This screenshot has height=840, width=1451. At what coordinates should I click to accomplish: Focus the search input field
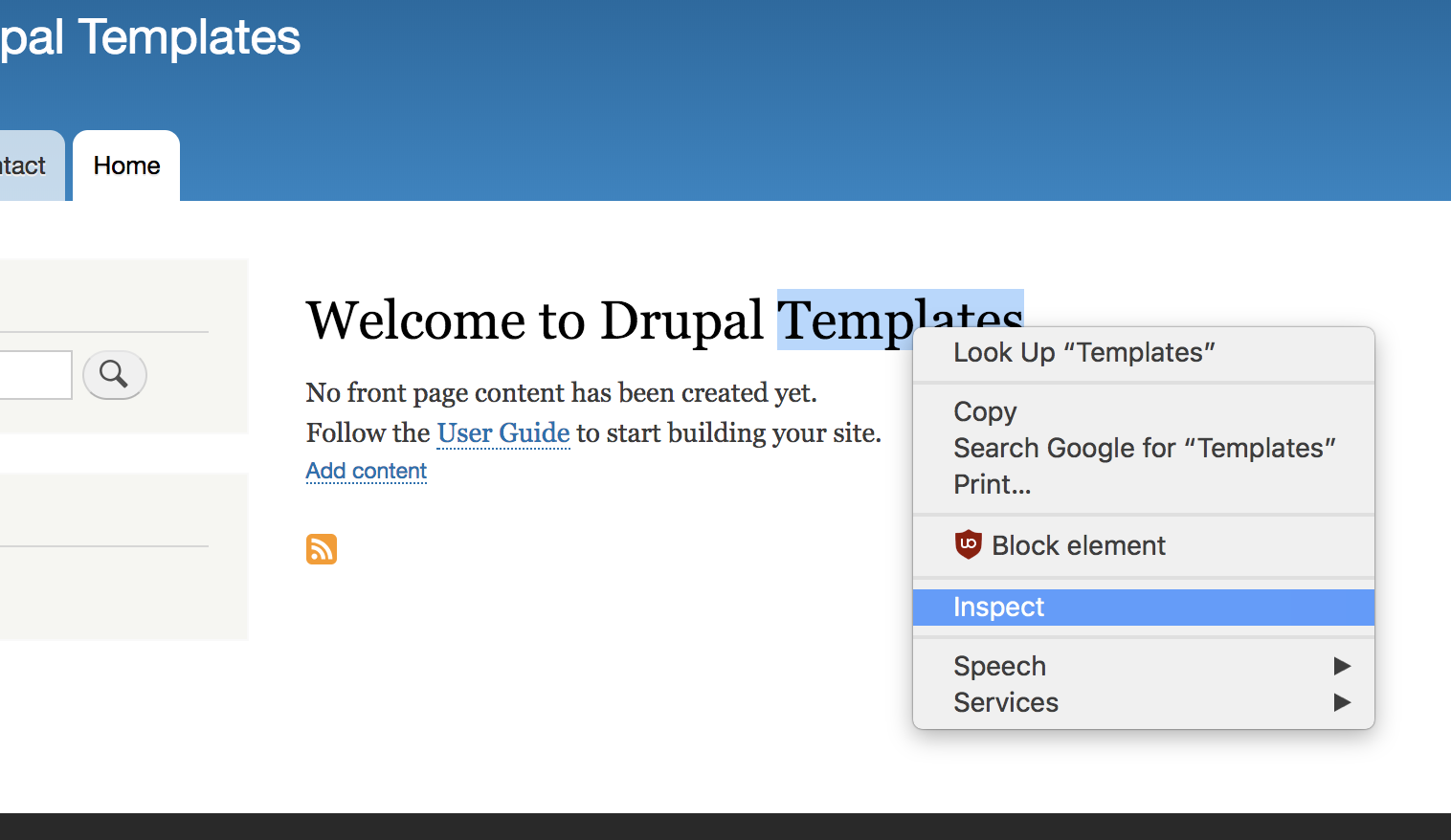(35, 375)
